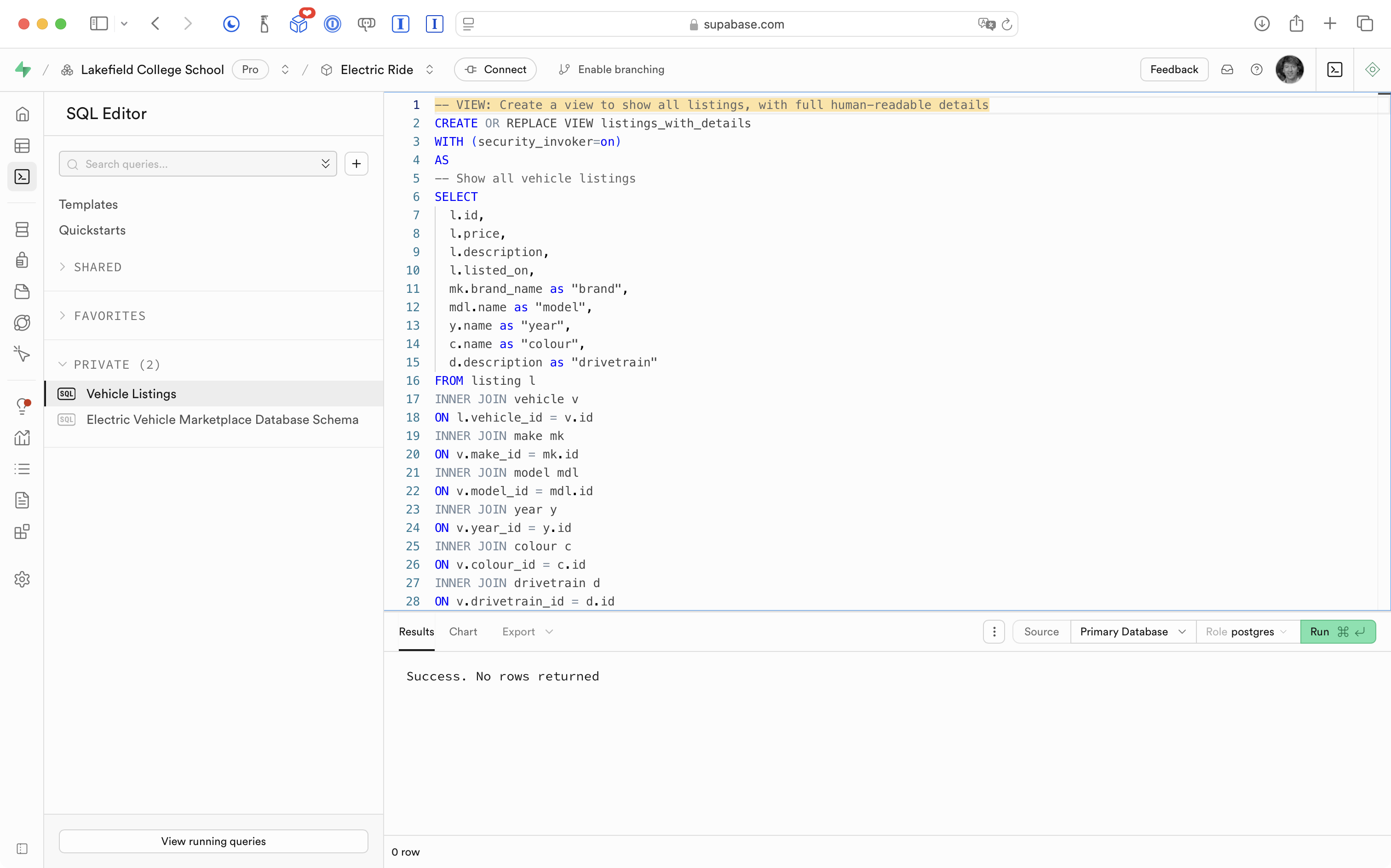Open the Database sidebar icon
The height and width of the screenshot is (868, 1391).
(x=22, y=229)
